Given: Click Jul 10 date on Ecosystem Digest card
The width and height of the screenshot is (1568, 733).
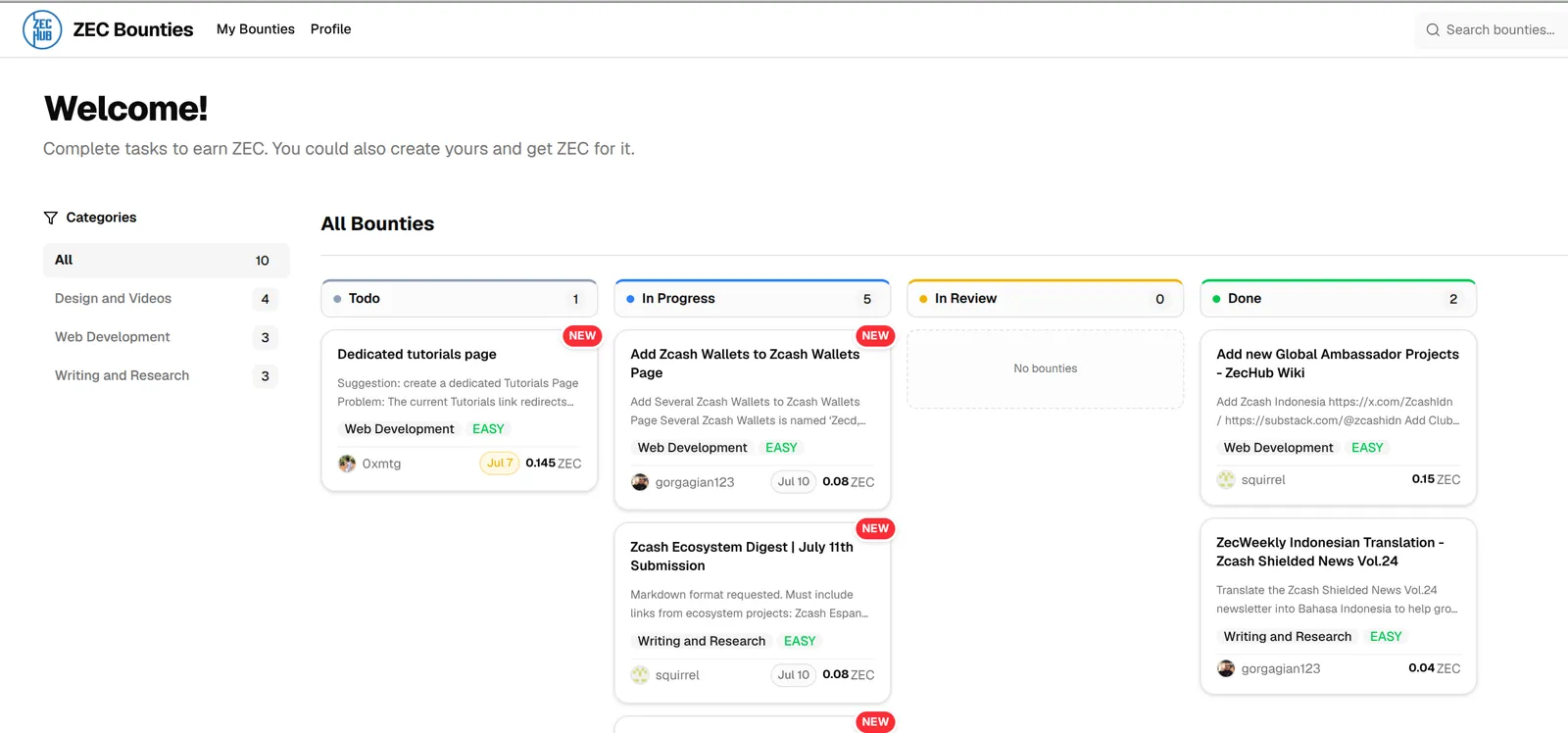Looking at the screenshot, I should click(x=793, y=675).
